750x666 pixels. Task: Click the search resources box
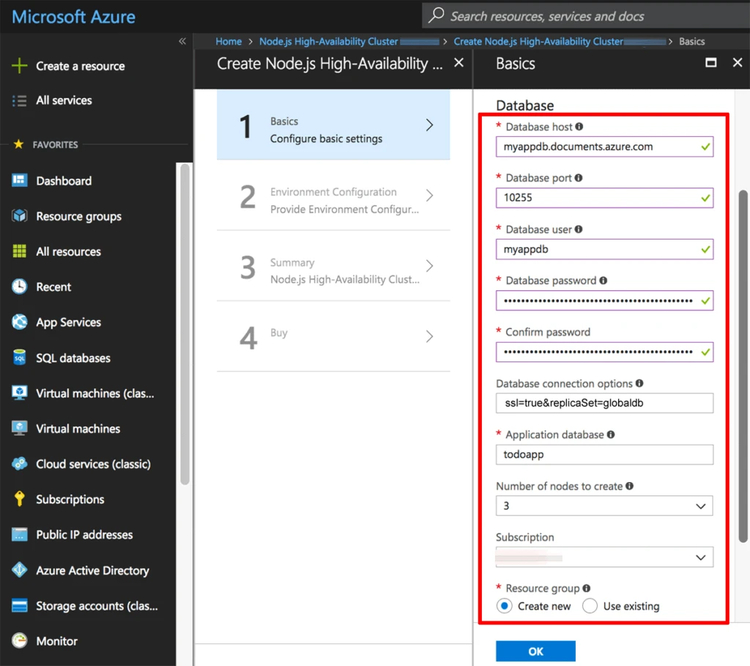coord(586,16)
